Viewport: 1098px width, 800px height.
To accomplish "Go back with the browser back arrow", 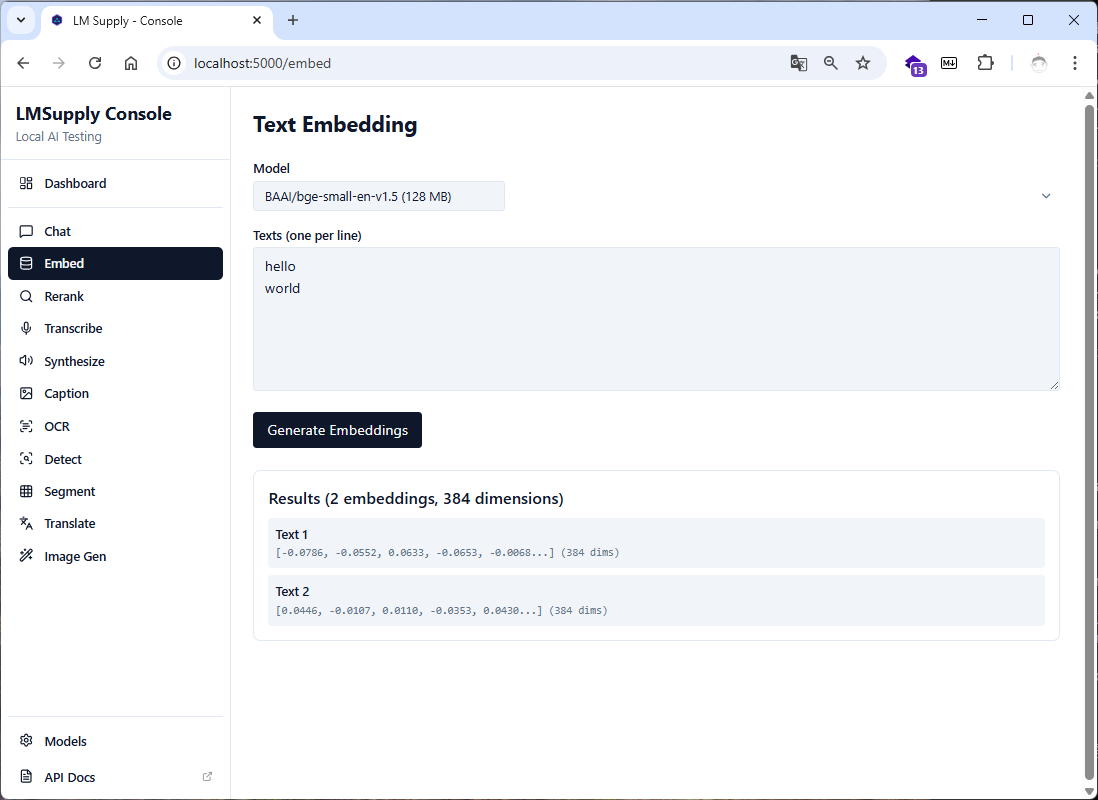I will coord(23,63).
